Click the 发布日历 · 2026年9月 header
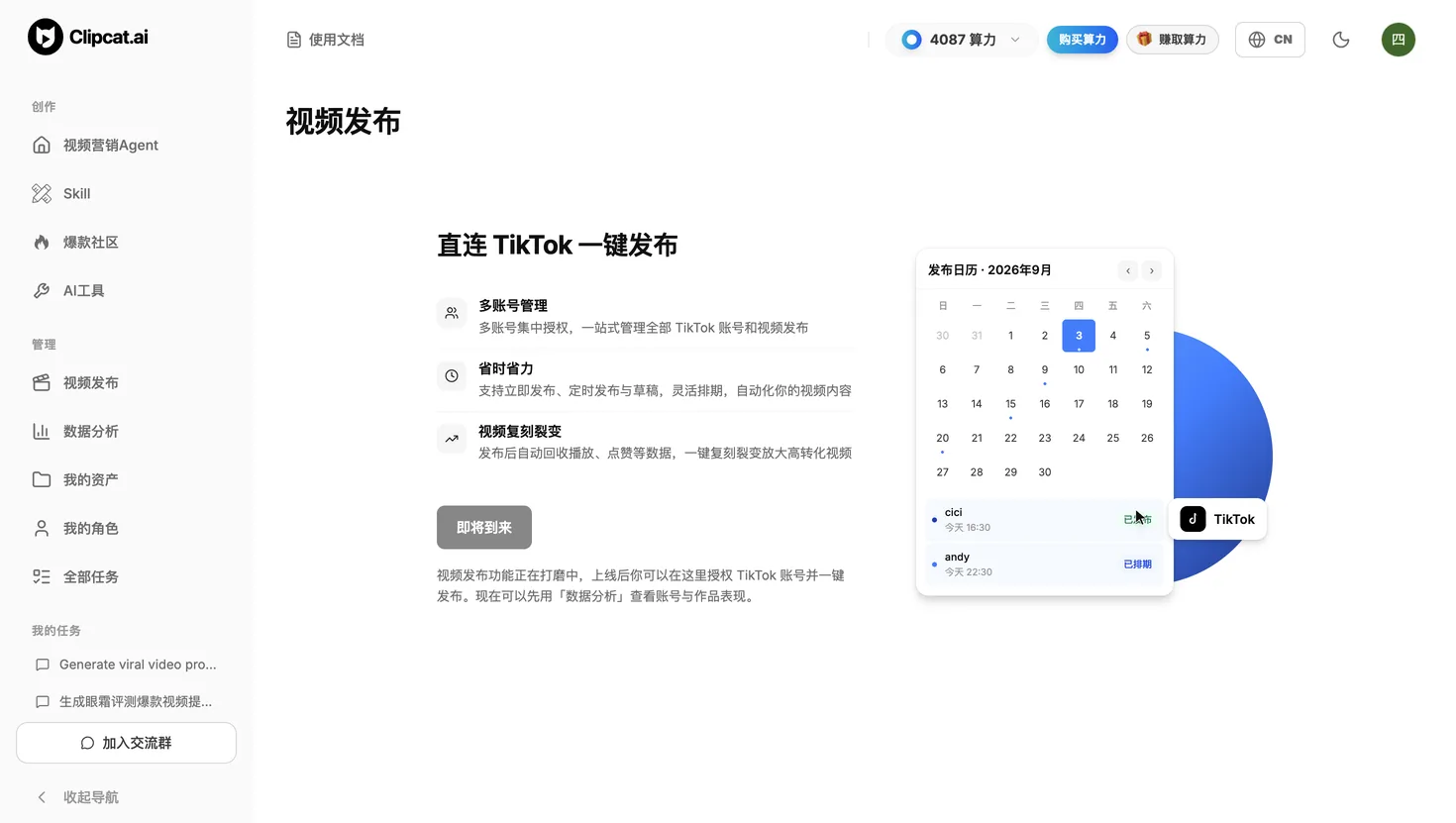 coord(989,270)
